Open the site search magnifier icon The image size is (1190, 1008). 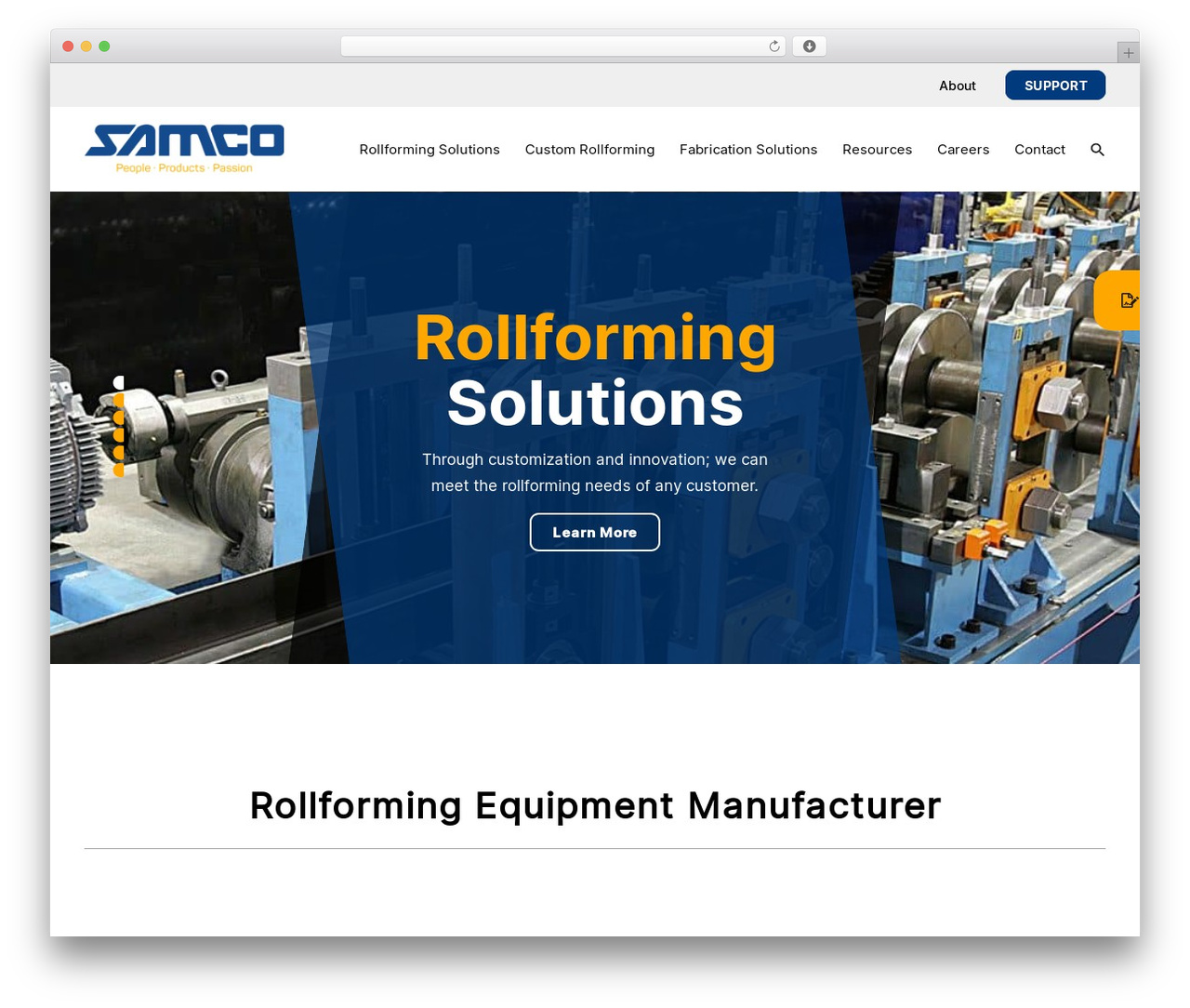1097,150
